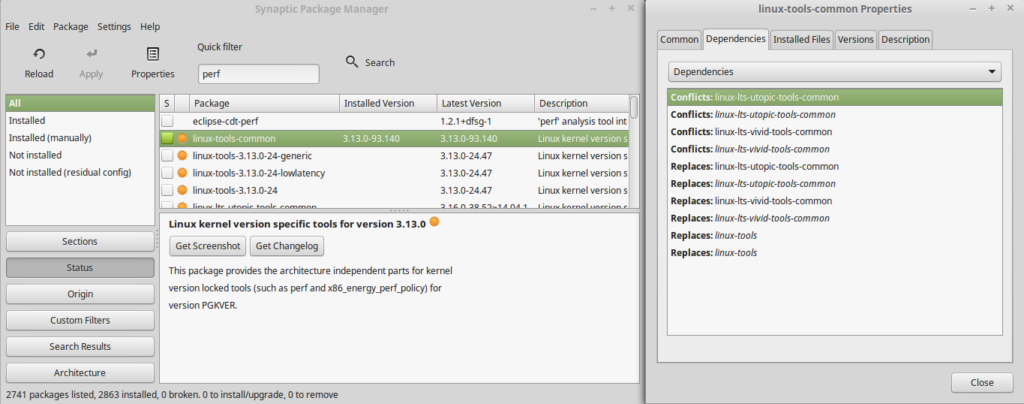Open the Package menu

point(70,26)
